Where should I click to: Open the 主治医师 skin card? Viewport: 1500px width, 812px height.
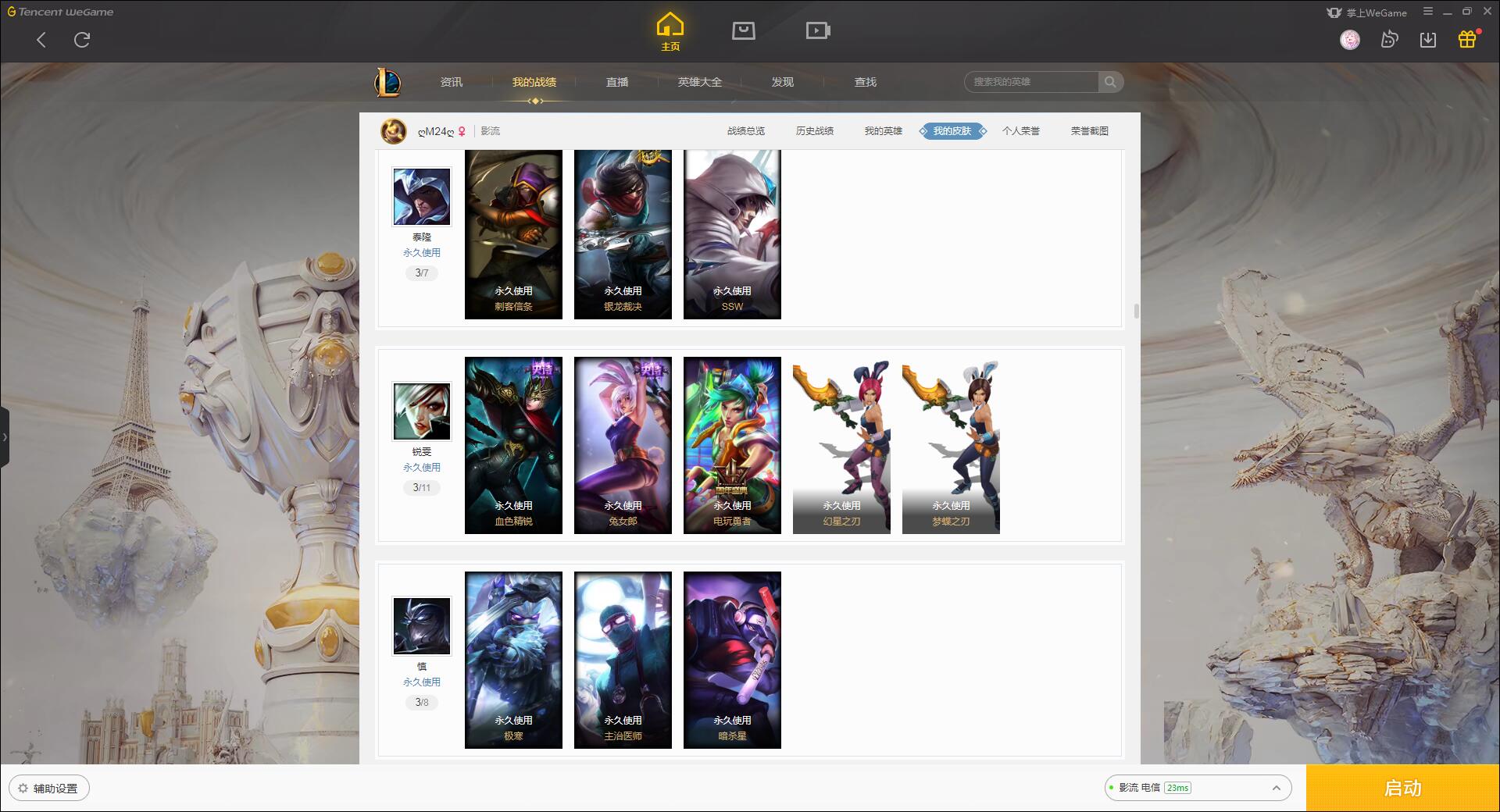pyautogui.click(x=623, y=660)
